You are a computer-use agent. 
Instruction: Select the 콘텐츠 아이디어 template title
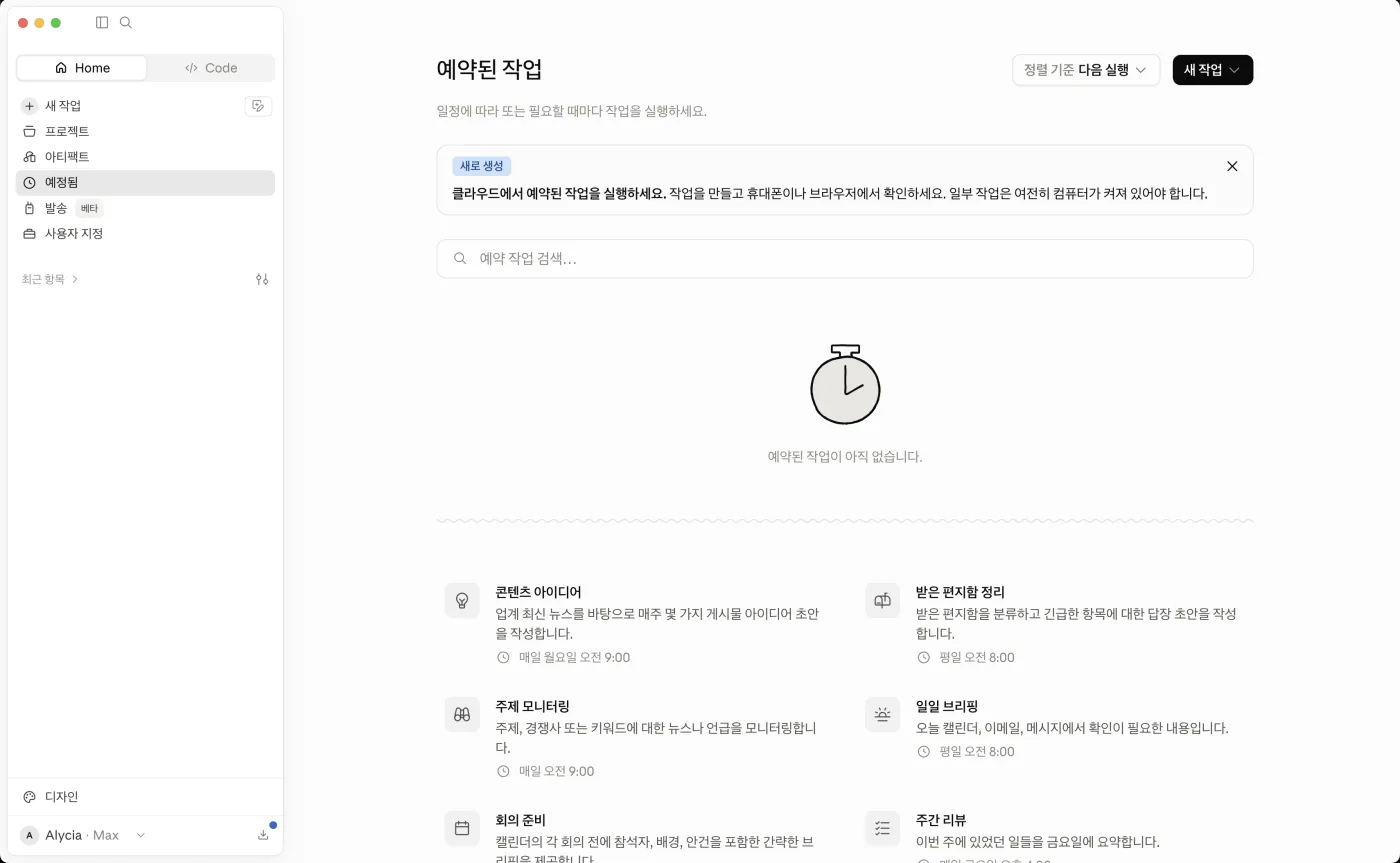coord(538,592)
